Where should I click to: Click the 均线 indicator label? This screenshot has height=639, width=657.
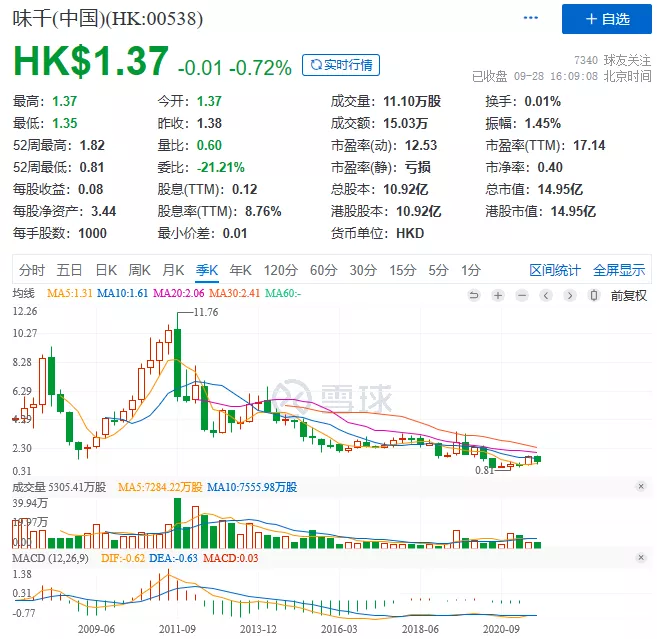(x=23, y=293)
